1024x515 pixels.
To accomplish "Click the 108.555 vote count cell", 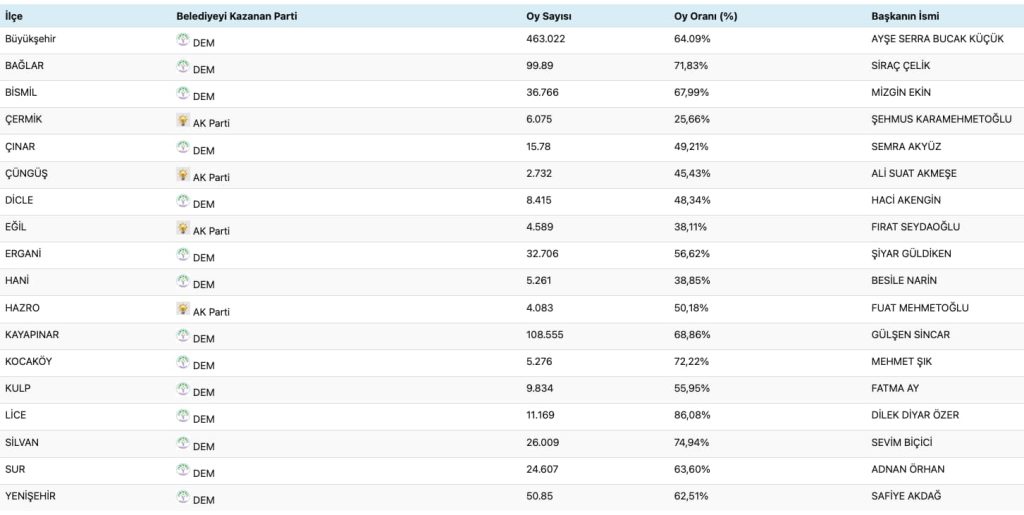I will click(545, 335).
